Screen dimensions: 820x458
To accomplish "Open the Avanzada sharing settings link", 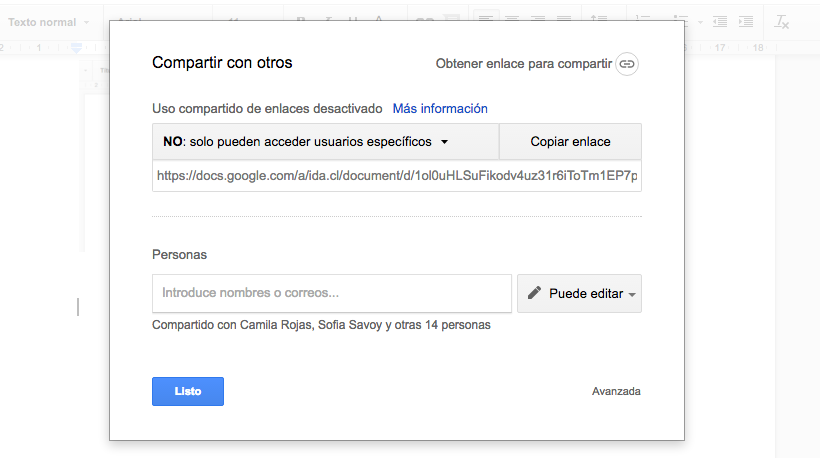I will [616, 392].
